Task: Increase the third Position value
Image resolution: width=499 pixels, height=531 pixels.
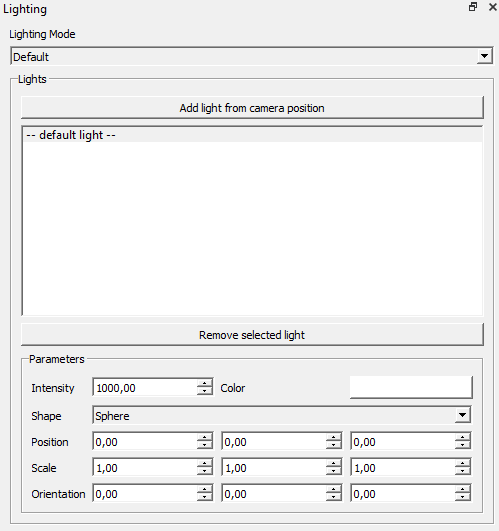Action: pos(462,437)
